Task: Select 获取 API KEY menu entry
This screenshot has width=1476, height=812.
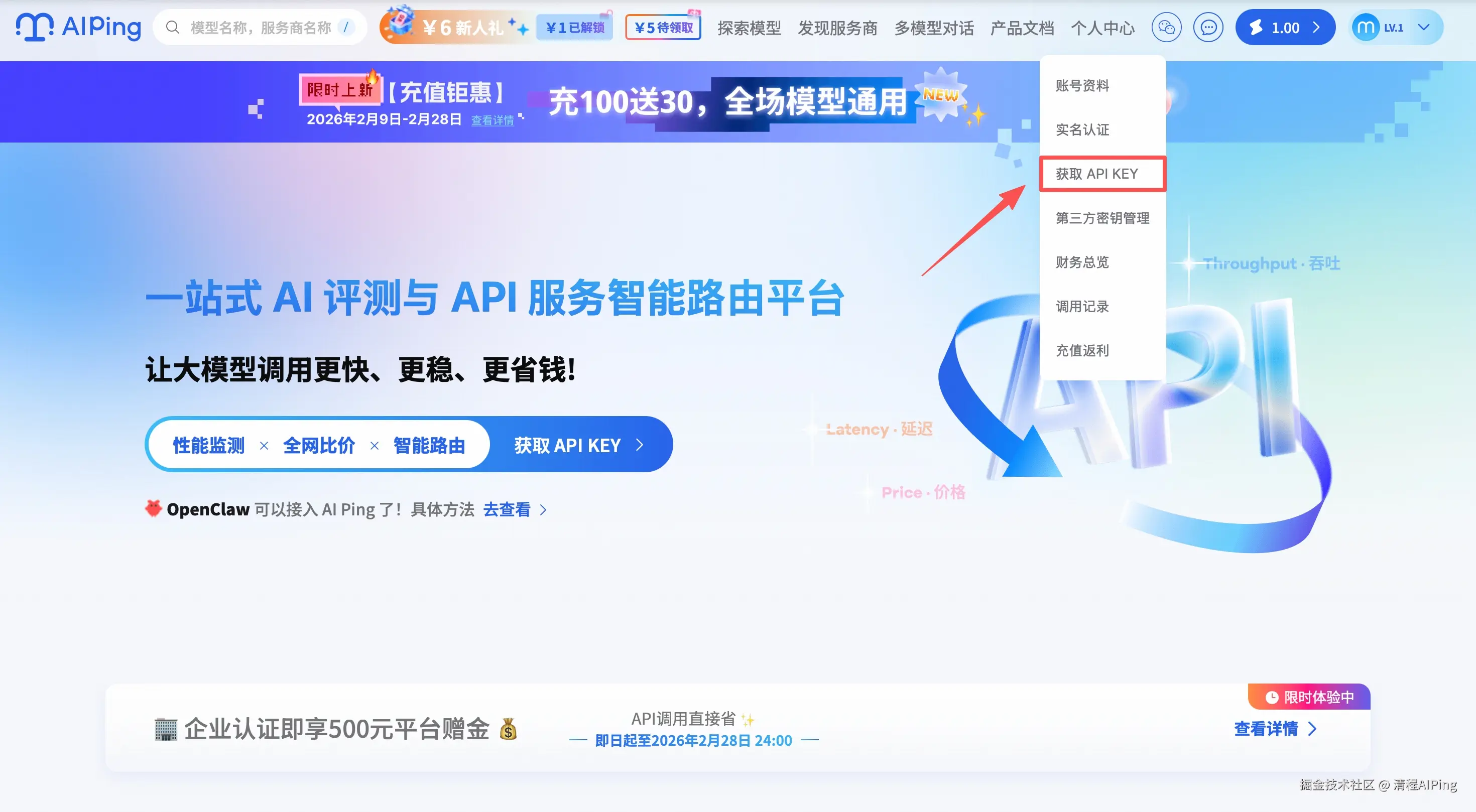Action: pyautogui.click(x=1096, y=174)
